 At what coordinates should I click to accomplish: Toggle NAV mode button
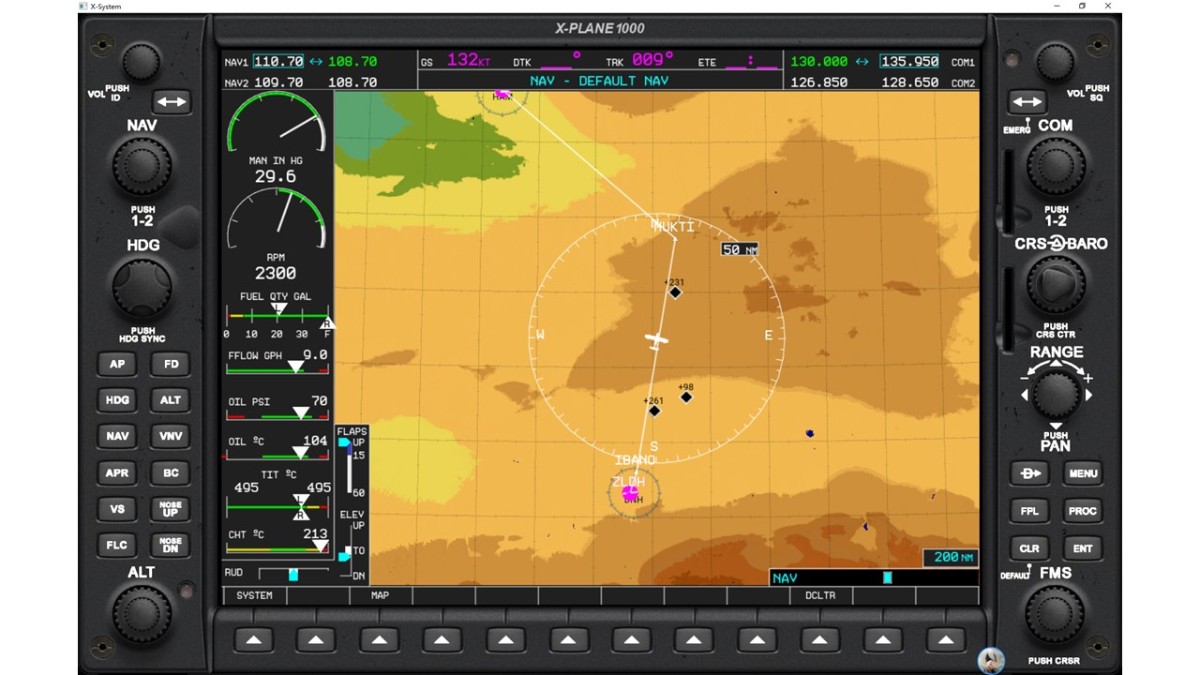(117, 436)
